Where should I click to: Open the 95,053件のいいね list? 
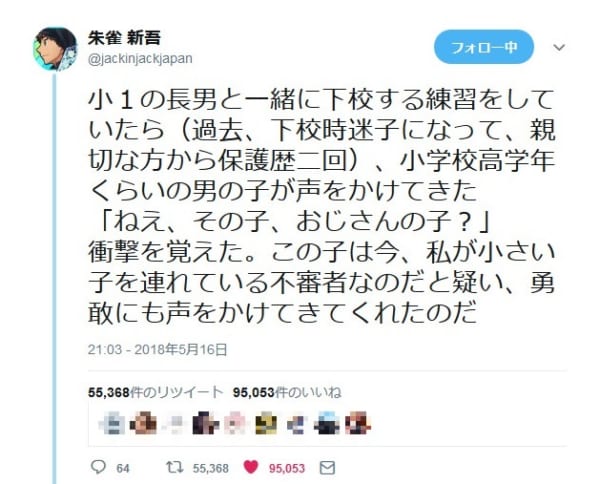point(287,392)
